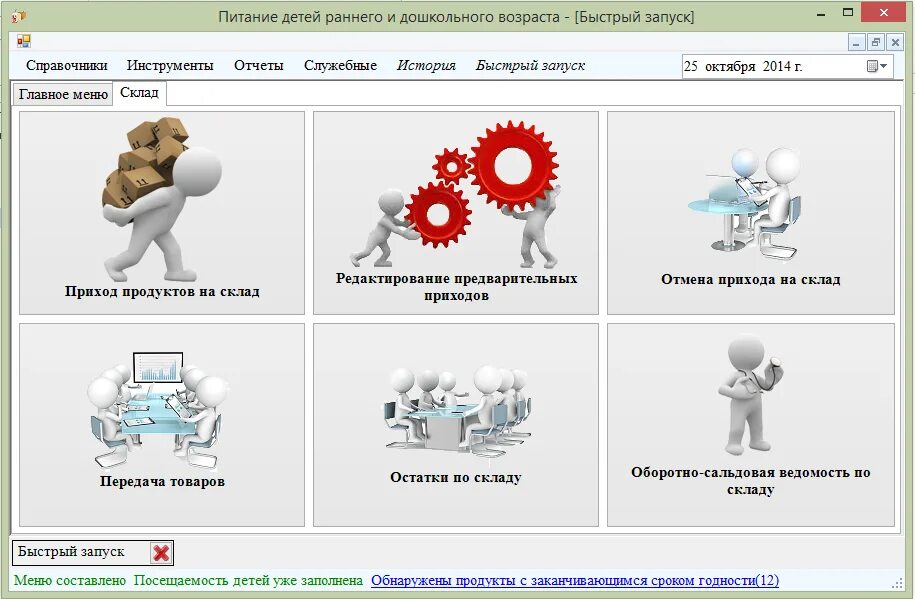915x599 pixels.
Task: Open Оборотно-сальдовая ведомость по складу tile
Action: 750,425
